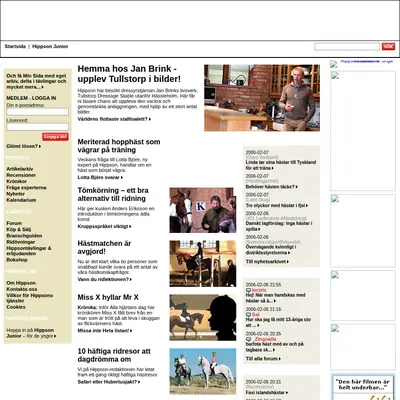Image resolution: width=400 pixels, height=400 pixels.
Task: Open the Hemma hos Jan Brink headline
Action: tap(129, 74)
